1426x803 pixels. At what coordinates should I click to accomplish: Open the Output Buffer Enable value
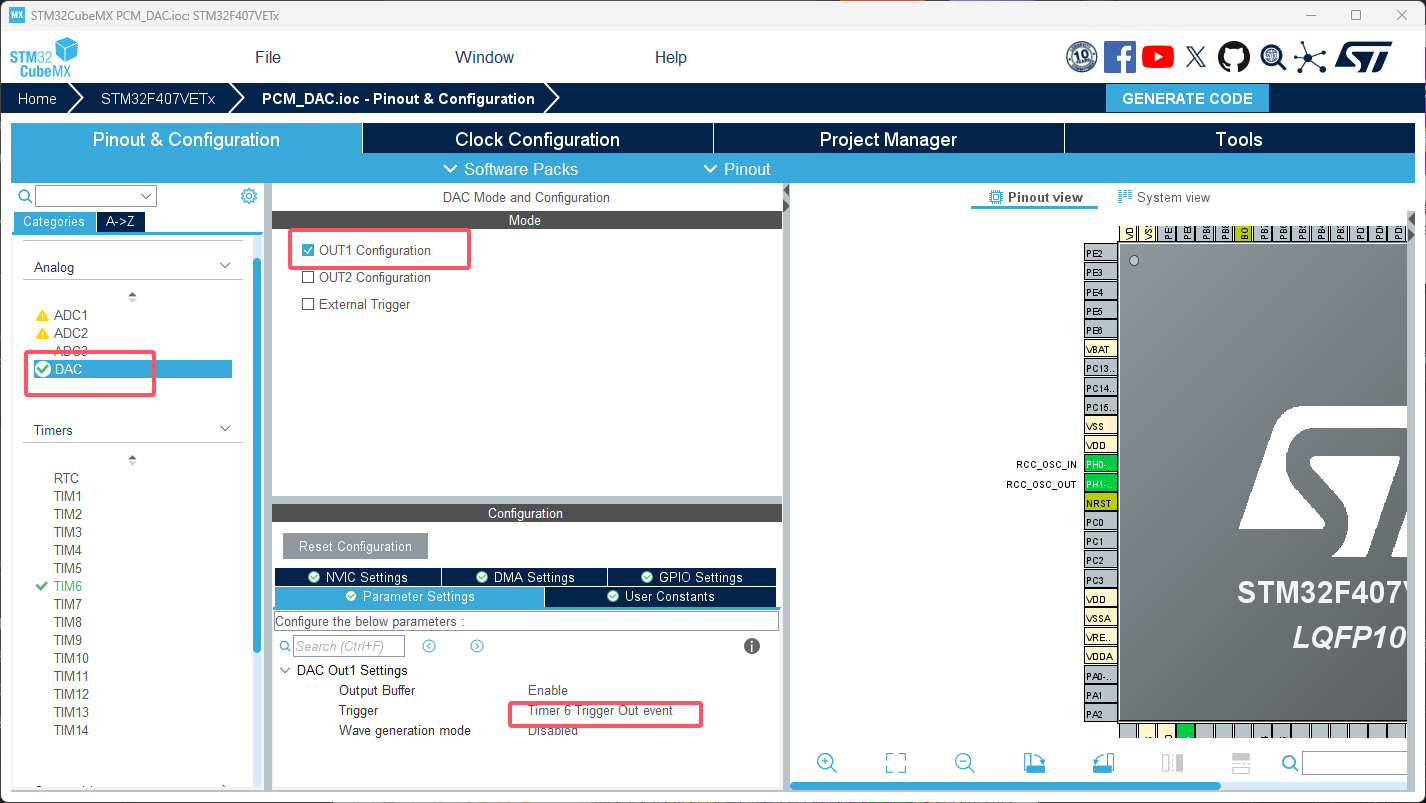coord(548,691)
